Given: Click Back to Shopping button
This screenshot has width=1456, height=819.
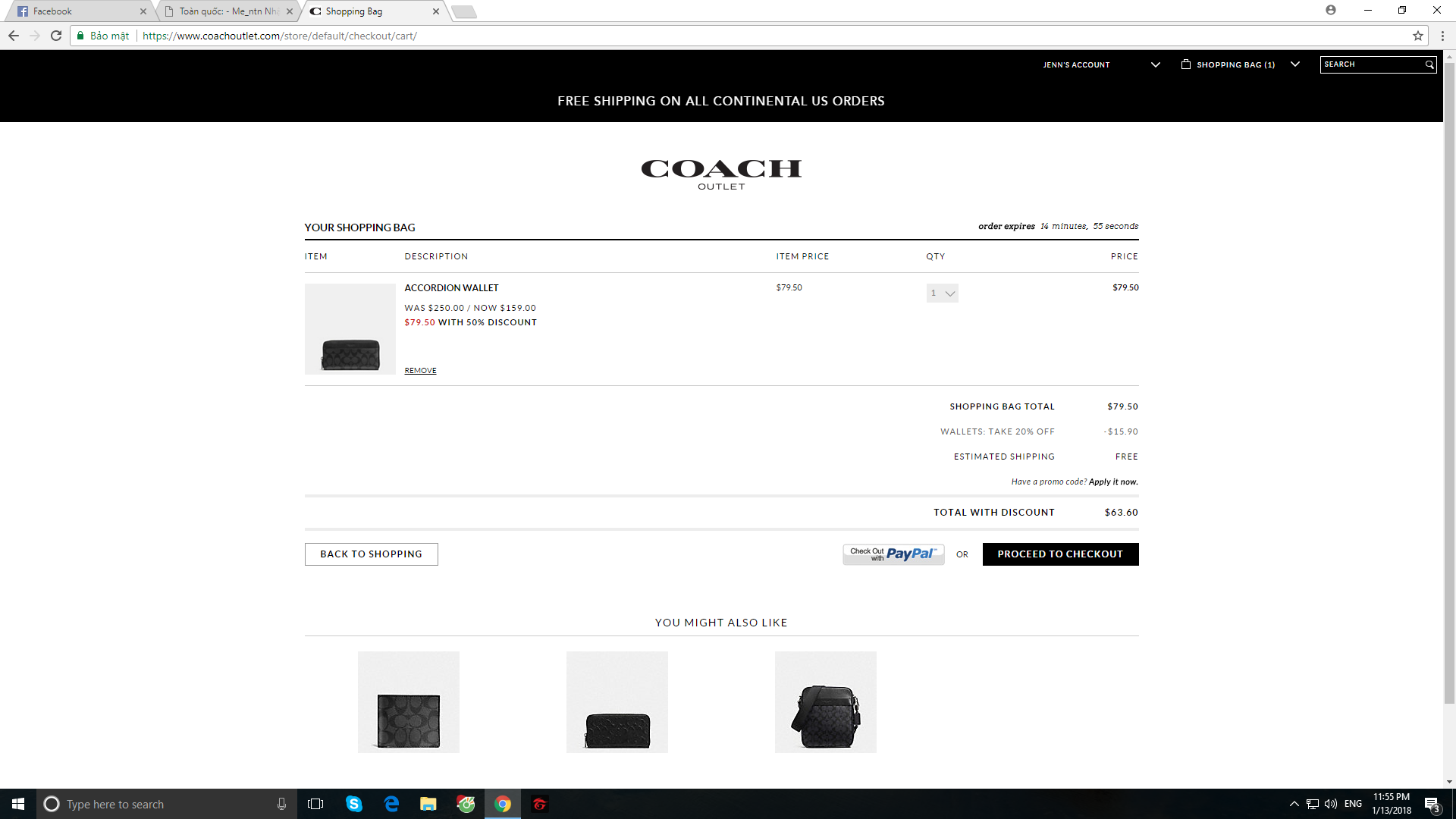Looking at the screenshot, I should coord(371,554).
